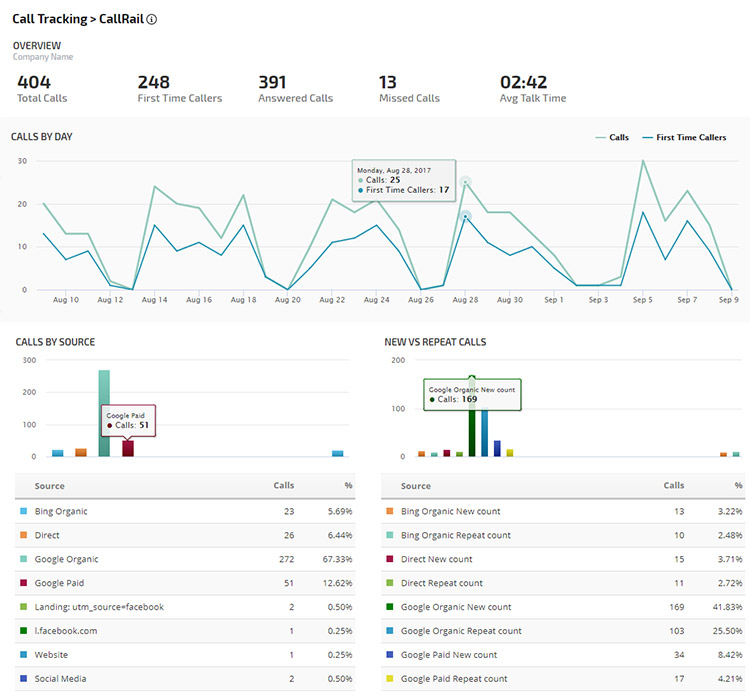750x696 pixels.
Task: Click the Avg Talk Time overview metric
Action: (532, 88)
